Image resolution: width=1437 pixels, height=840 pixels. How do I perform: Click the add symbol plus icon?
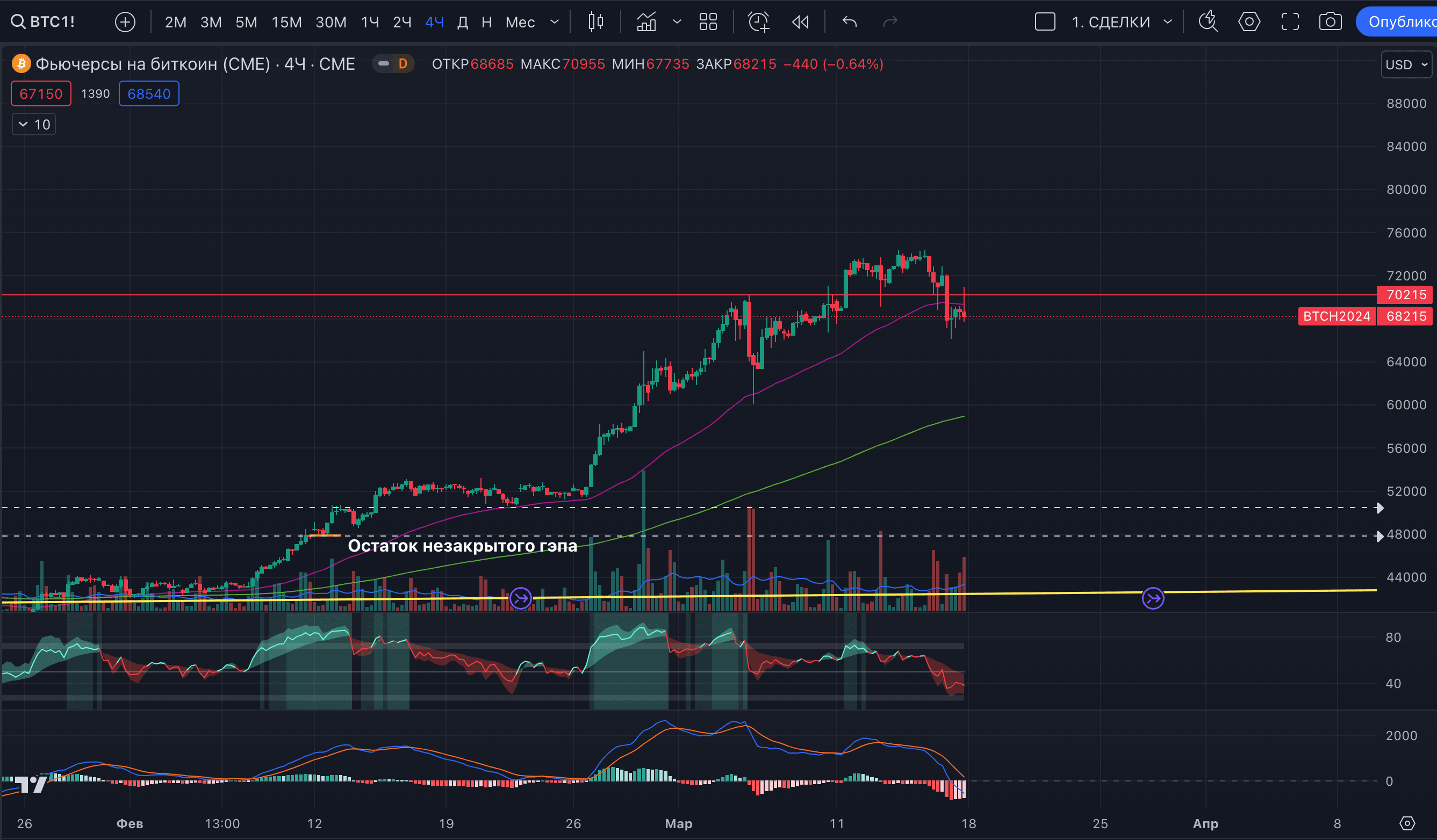tap(125, 21)
